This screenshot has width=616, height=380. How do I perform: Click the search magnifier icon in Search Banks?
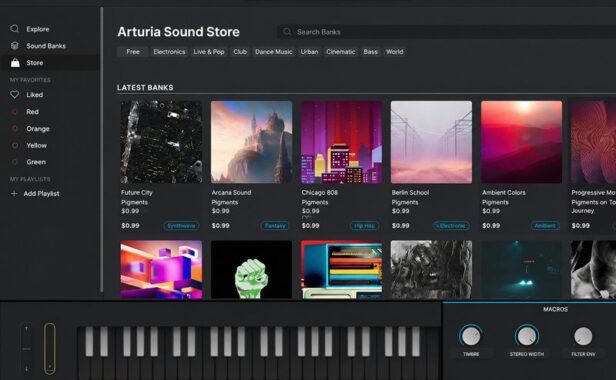point(287,31)
